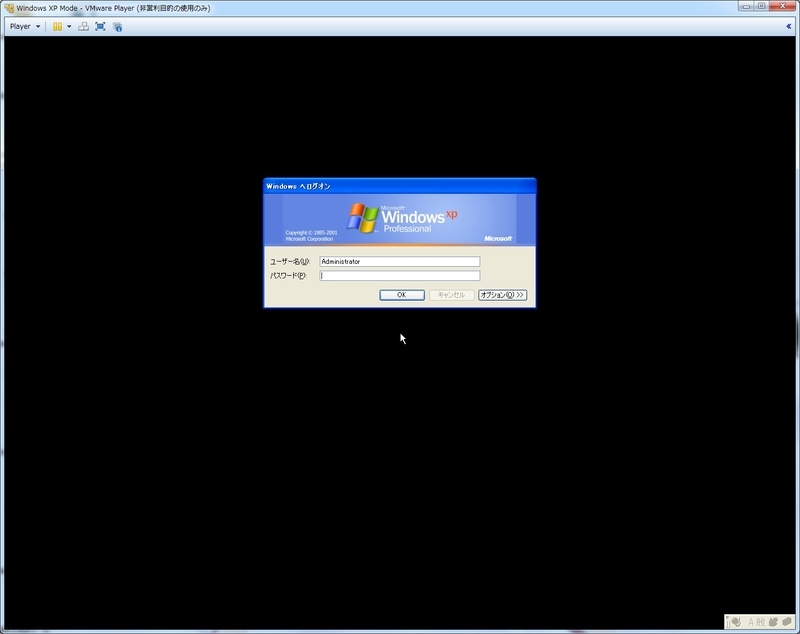Image resolution: width=800 pixels, height=634 pixels.
Task: Pause the virtual machine with the yellow pause icon
Action: pos(58,27)
